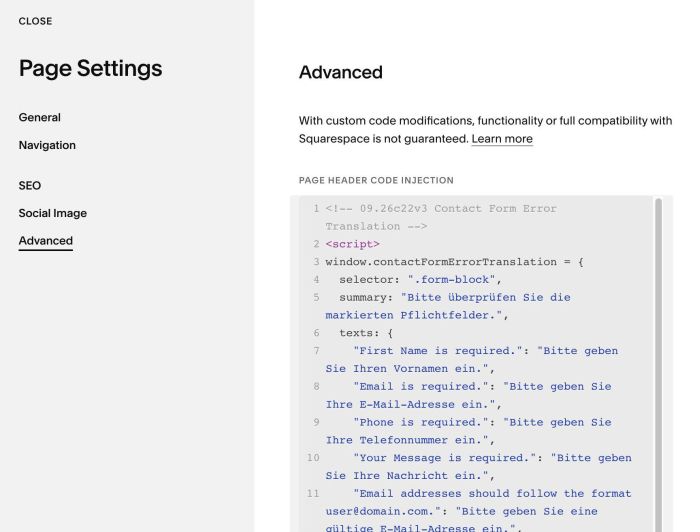The image size is (700, 532).
Task: Click the summary "Bitte überprüfen Sie" line
Action: [x=448, y=306]
